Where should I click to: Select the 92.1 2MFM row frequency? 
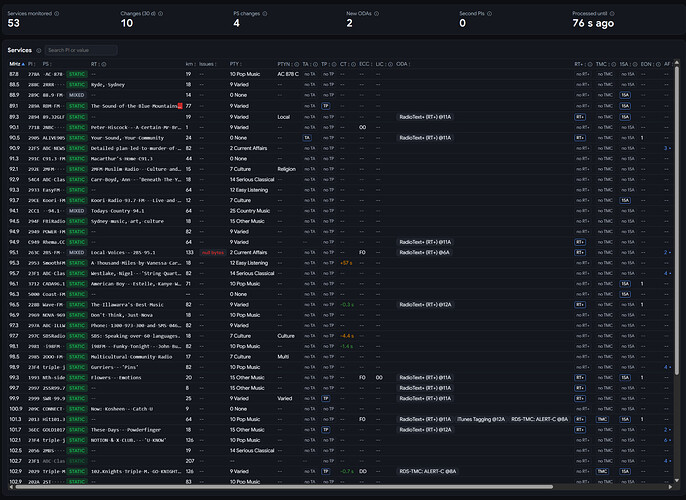(14, 169)
